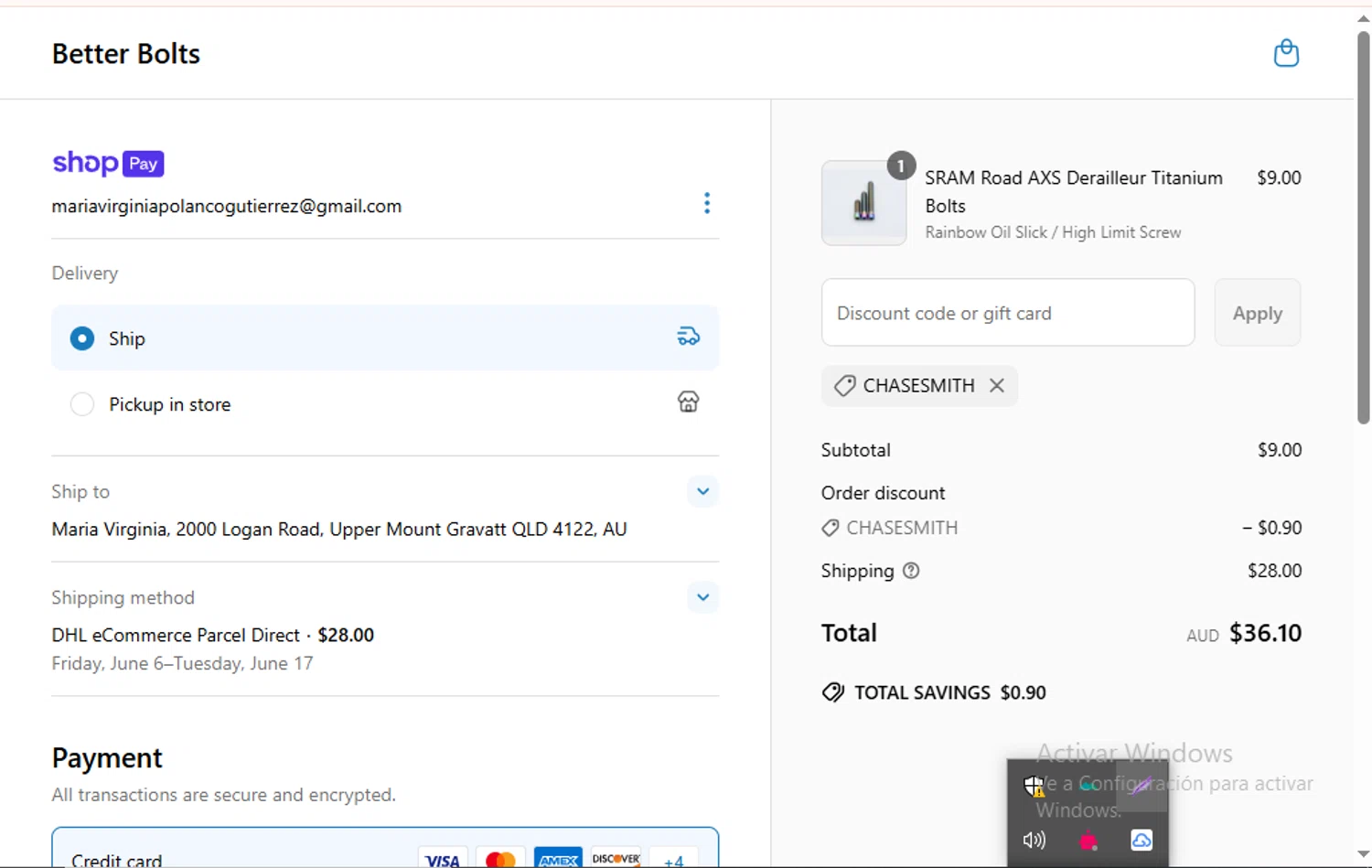Image resolution: width=1372 pixels, height=868 pixels.
Task: Open the blue cloud sync tray icon
Action: (1142, 840)
